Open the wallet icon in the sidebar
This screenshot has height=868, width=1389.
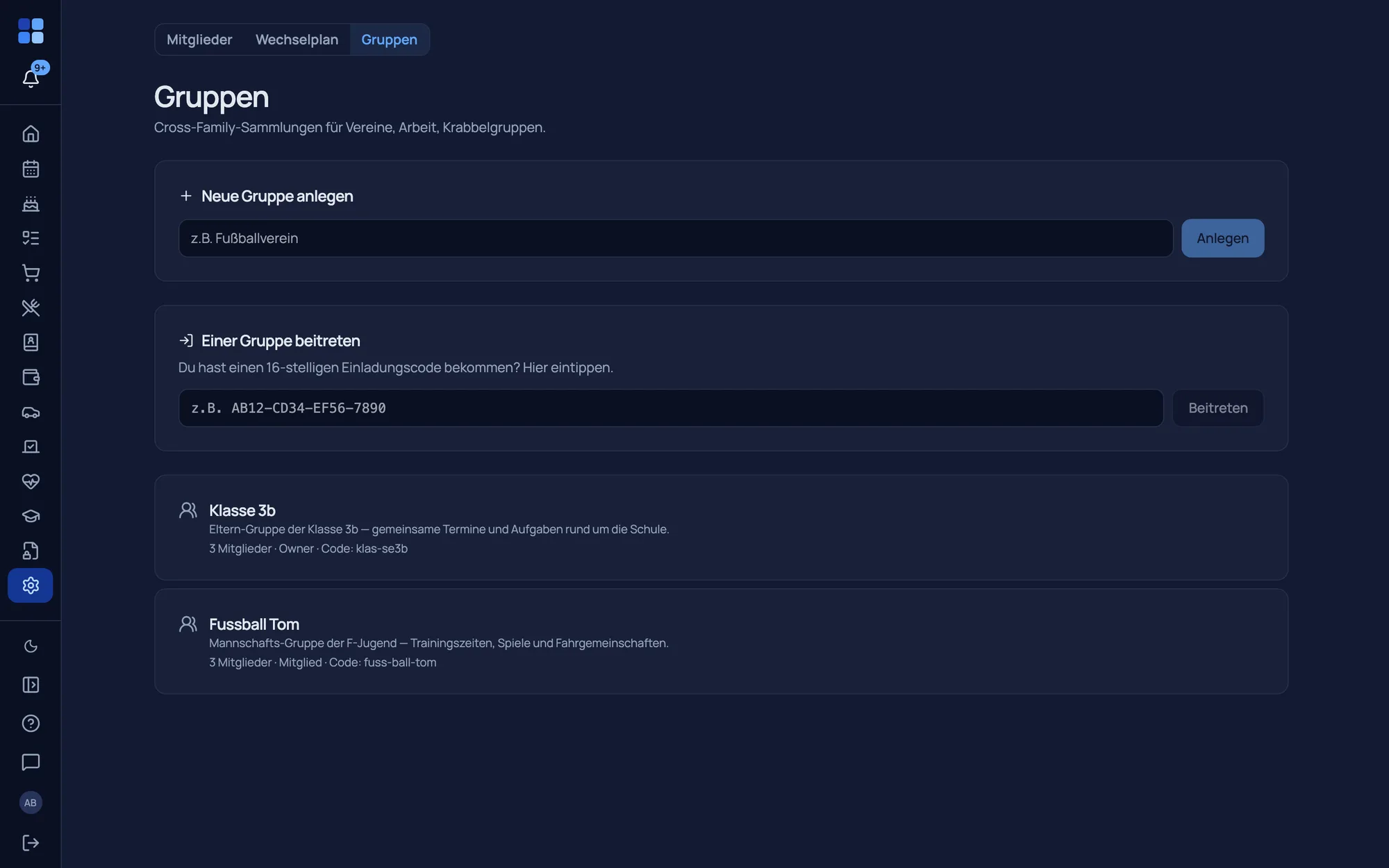[x=31, y=377]
